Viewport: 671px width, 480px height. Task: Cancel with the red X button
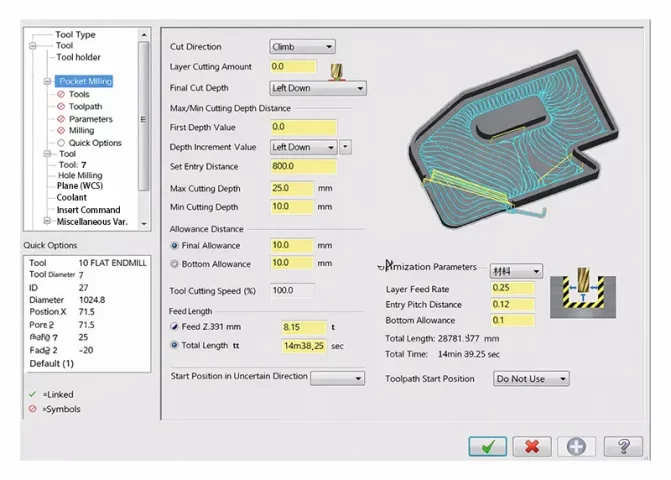pos(532,447)
